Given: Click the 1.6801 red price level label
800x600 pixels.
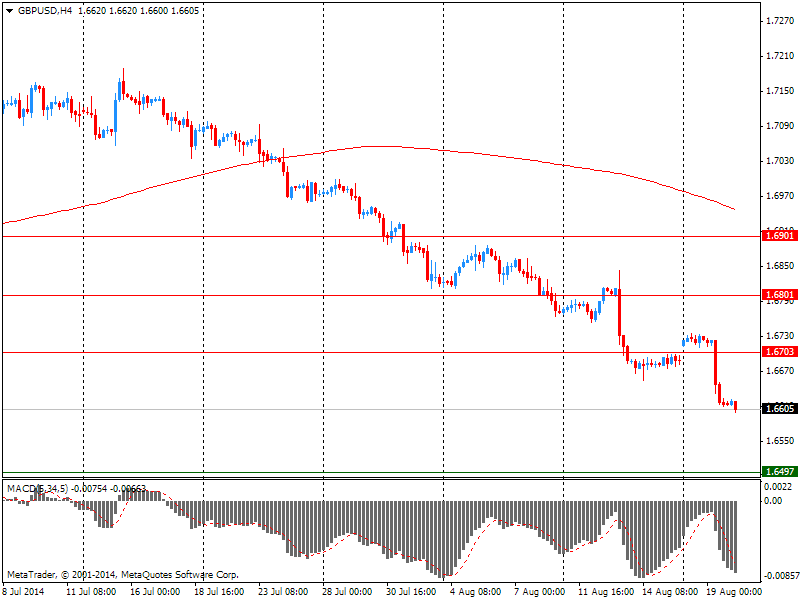Looking at the screenshot, I should pyautogui.click(x=779, y=294).
